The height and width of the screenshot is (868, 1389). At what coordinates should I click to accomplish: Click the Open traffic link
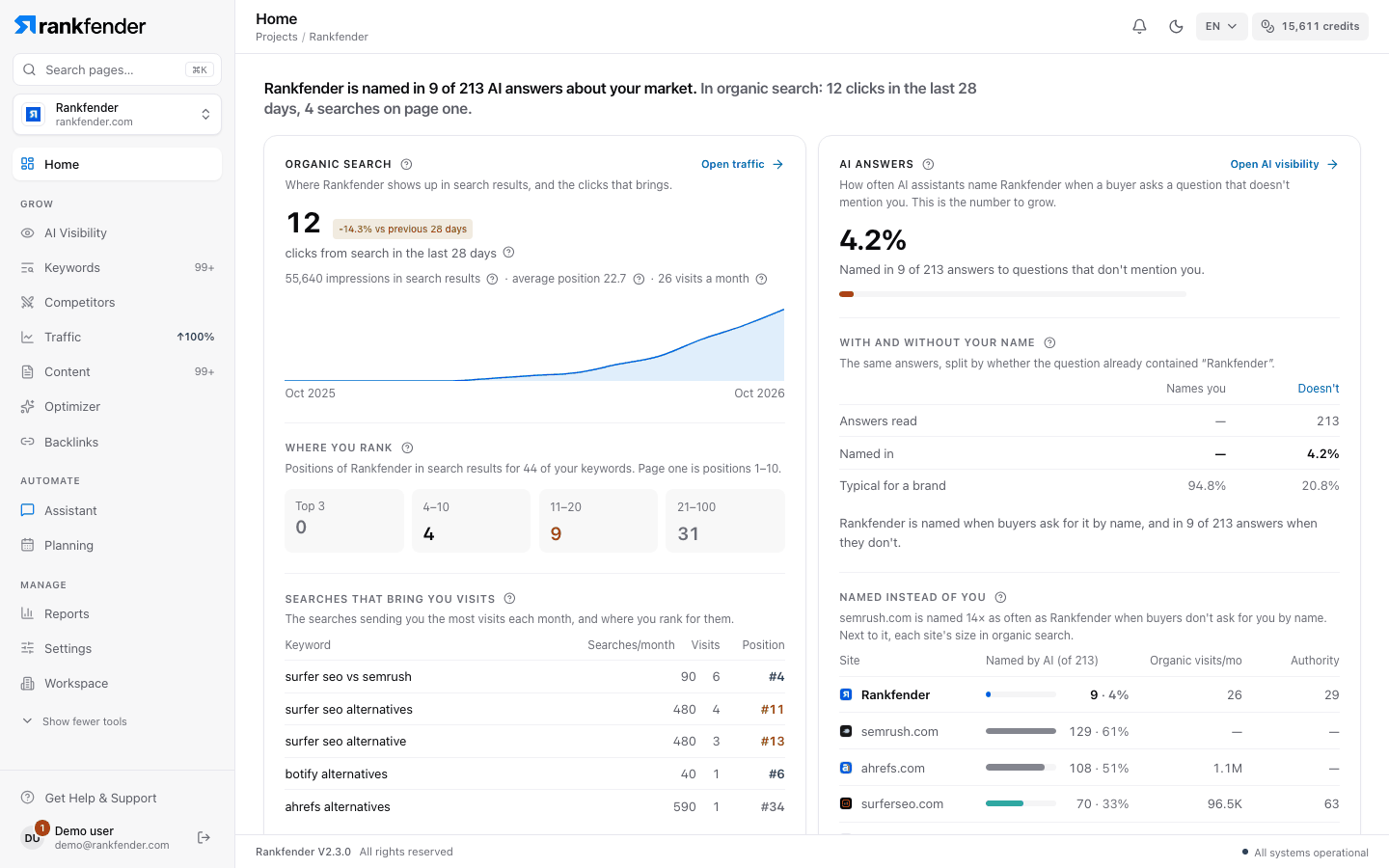(742, 164)
